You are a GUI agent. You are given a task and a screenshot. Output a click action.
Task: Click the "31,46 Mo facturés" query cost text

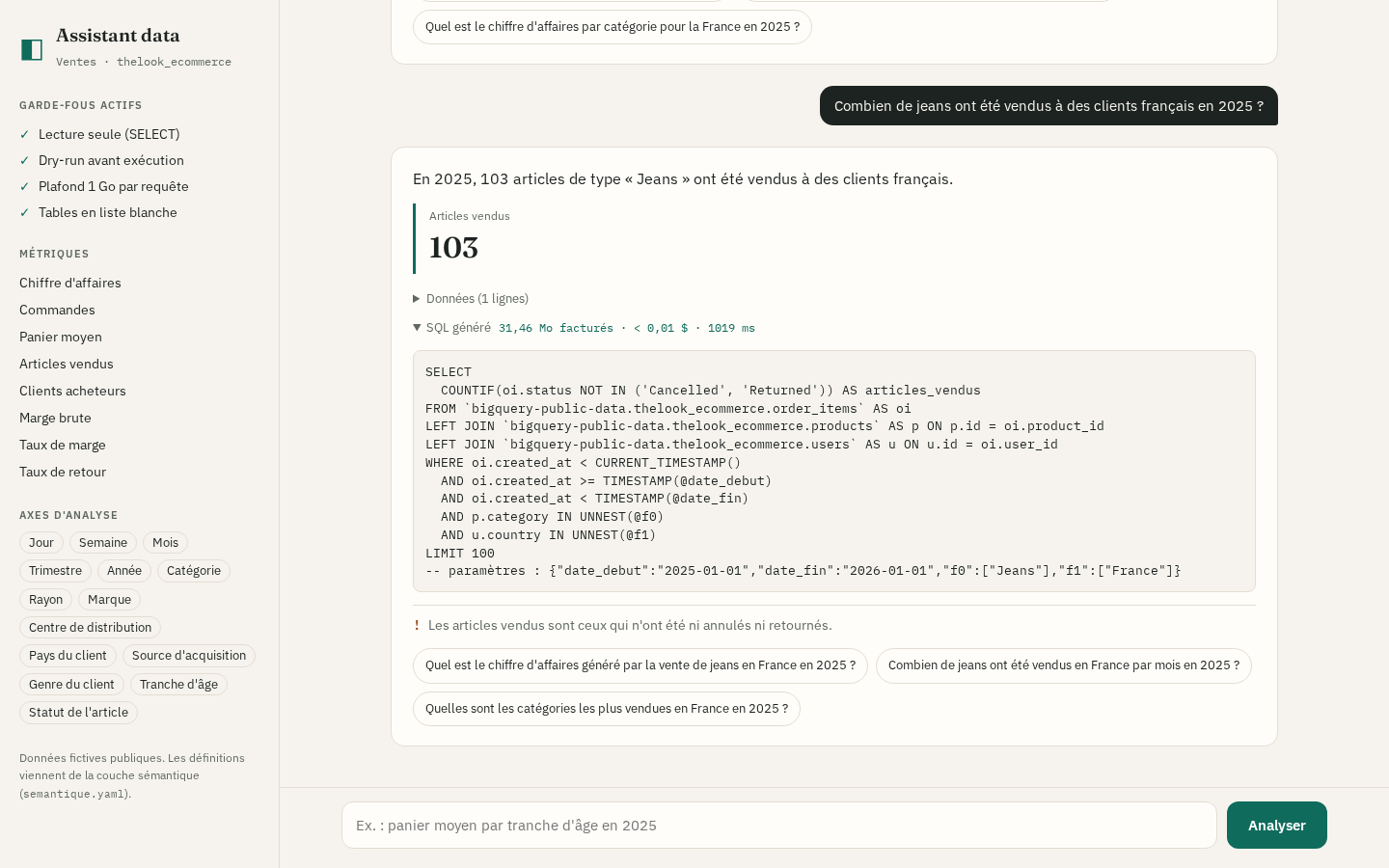(556, 329)
